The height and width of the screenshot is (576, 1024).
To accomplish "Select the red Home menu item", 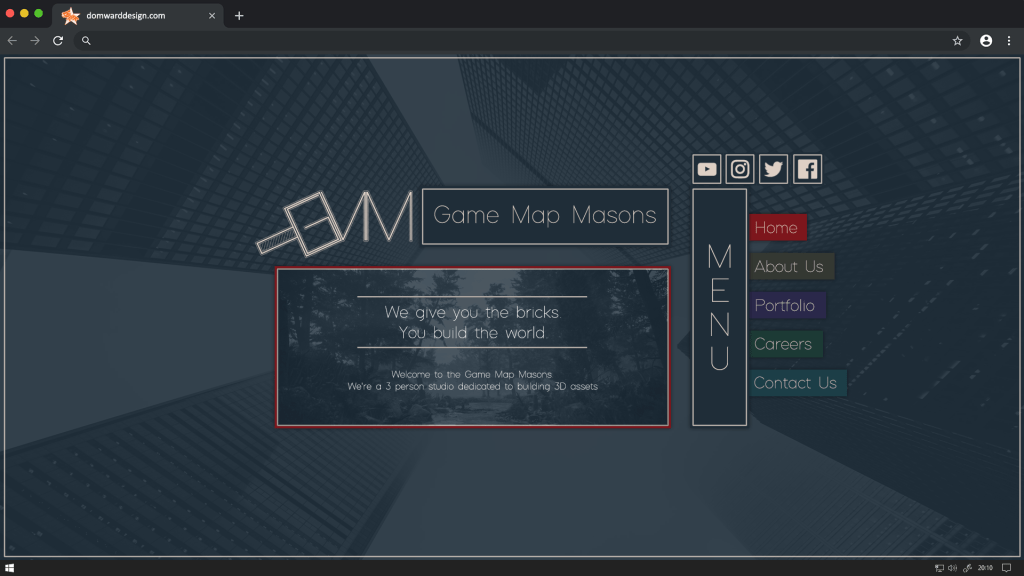I will [777, 228].
